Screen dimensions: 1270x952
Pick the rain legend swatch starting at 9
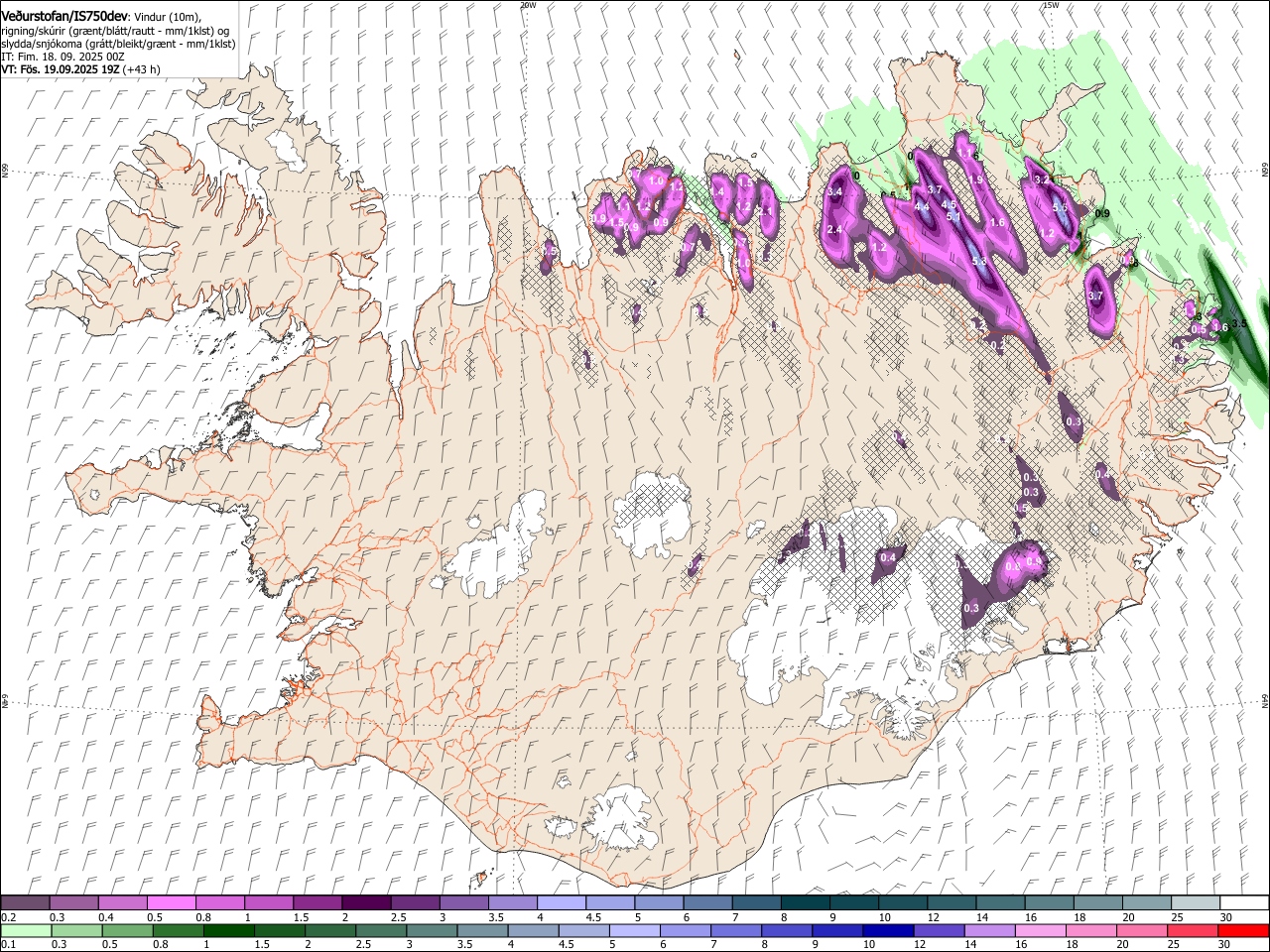836,931
